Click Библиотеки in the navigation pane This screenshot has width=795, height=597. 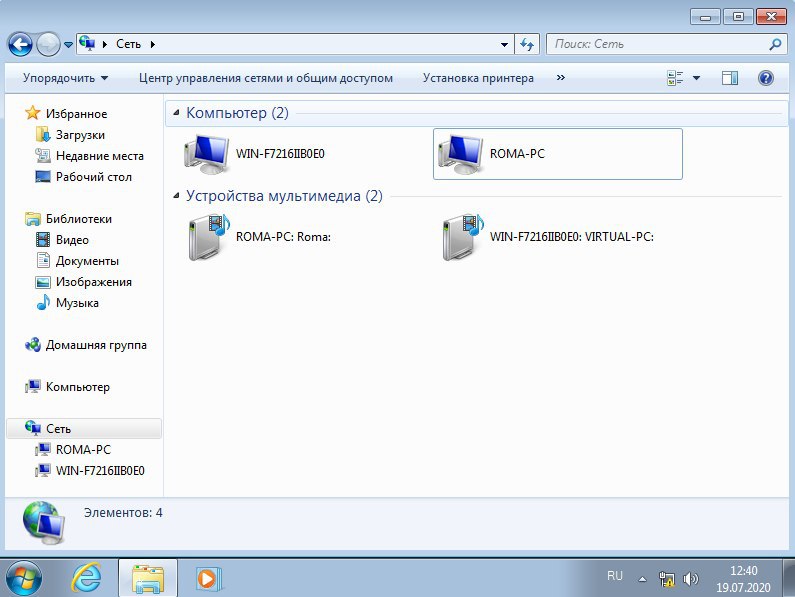[x=79, y=219]
